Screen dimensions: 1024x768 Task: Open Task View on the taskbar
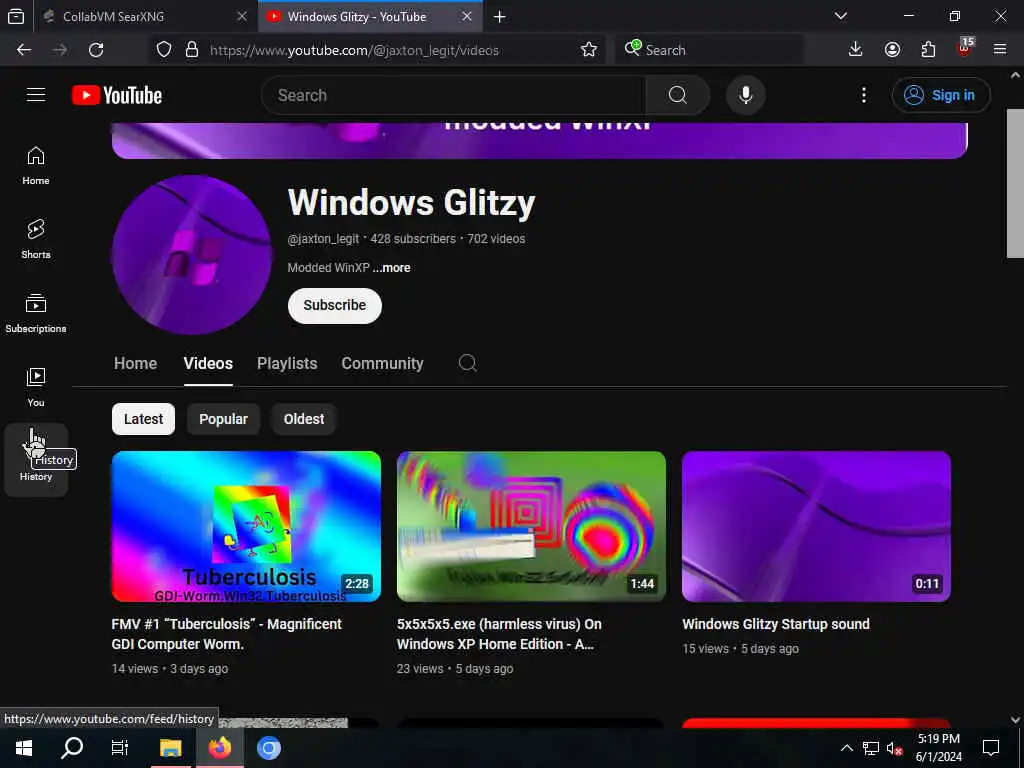coord(120,748)
